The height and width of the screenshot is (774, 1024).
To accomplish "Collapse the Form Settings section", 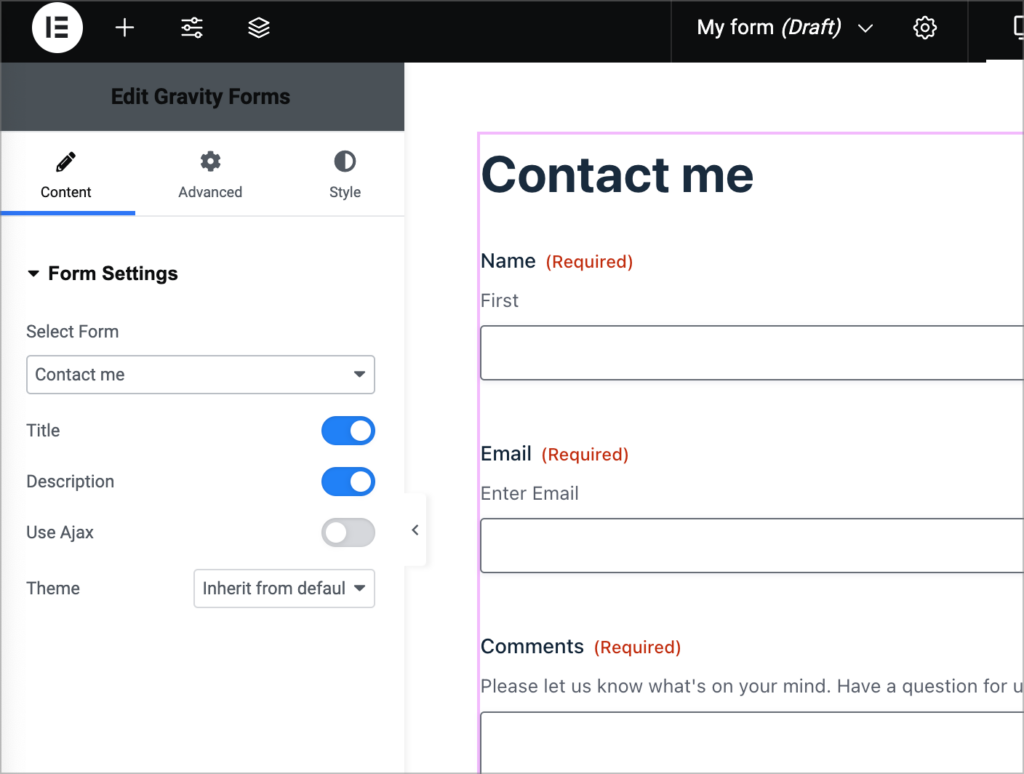I will (x=102, y=273).
